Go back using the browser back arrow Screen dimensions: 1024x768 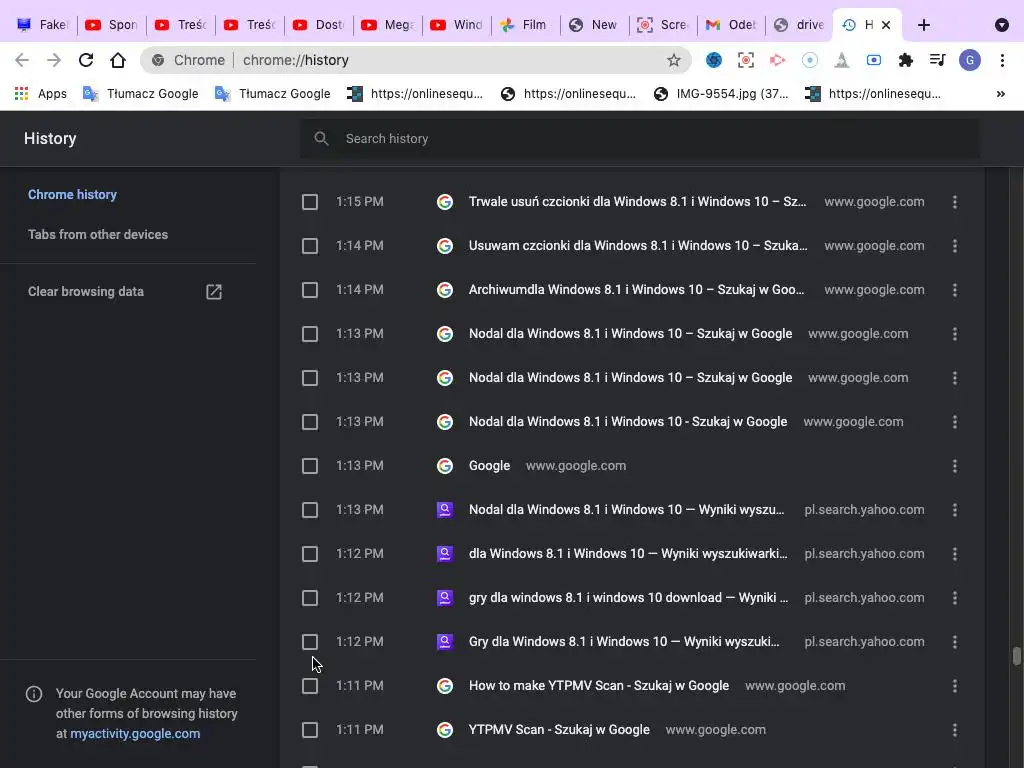[22, 60]
